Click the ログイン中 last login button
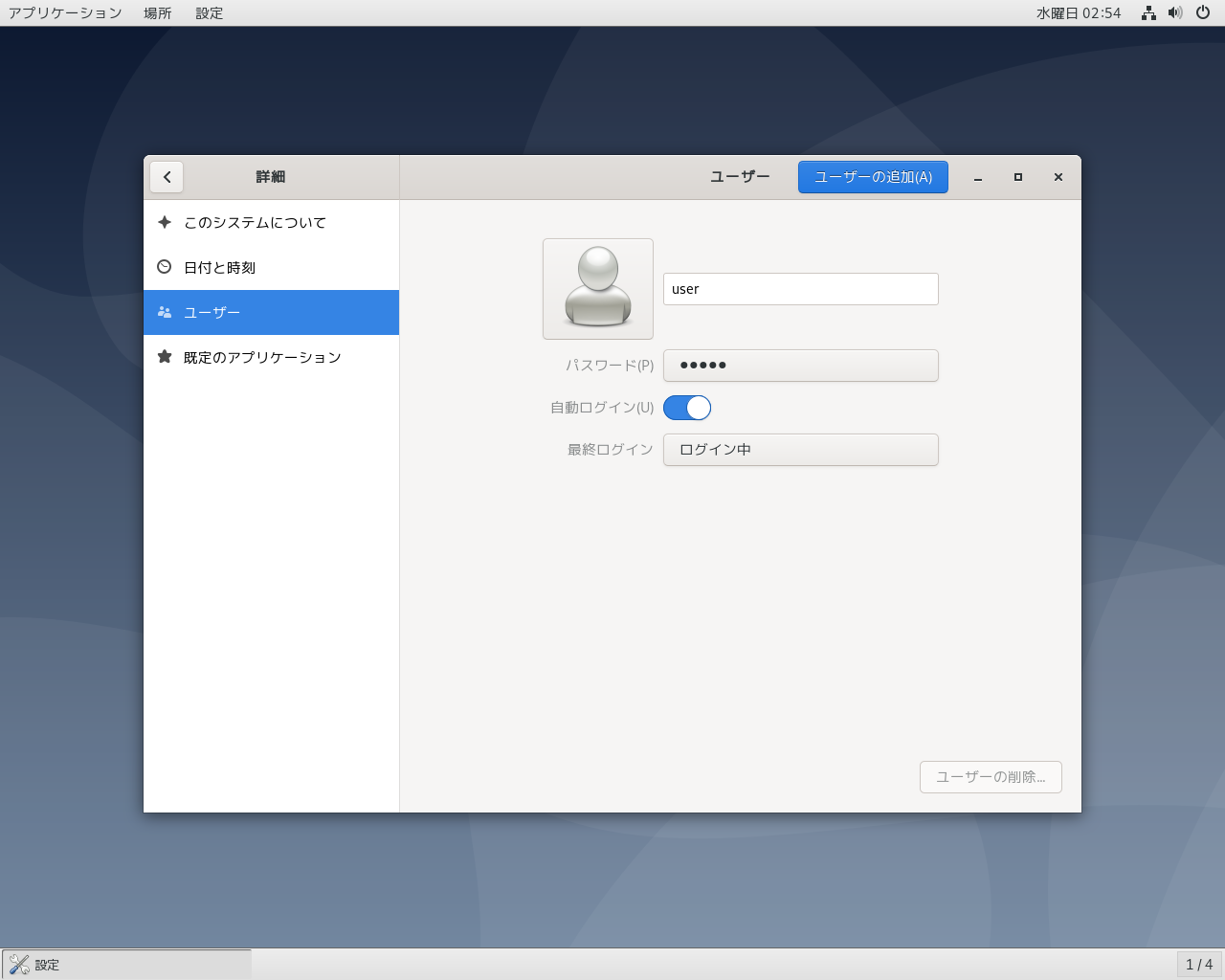 click(x=800, y=450)
